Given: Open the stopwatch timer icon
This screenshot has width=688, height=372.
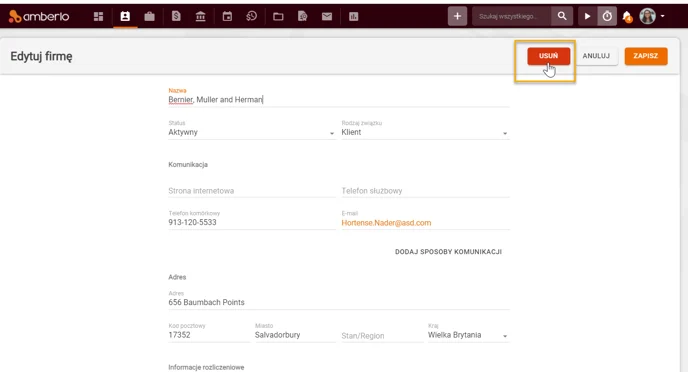Looking at the screenshot, I should (x=607, y=16).
